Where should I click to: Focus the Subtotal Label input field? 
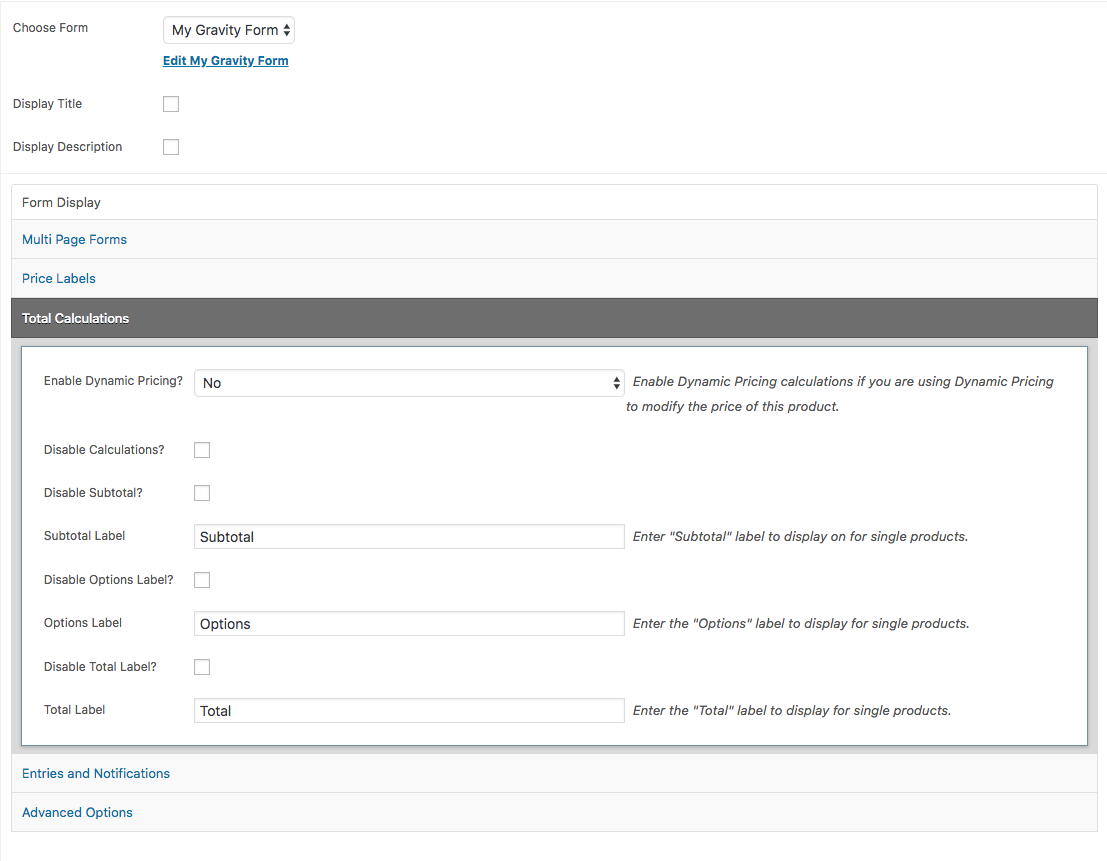409,536
